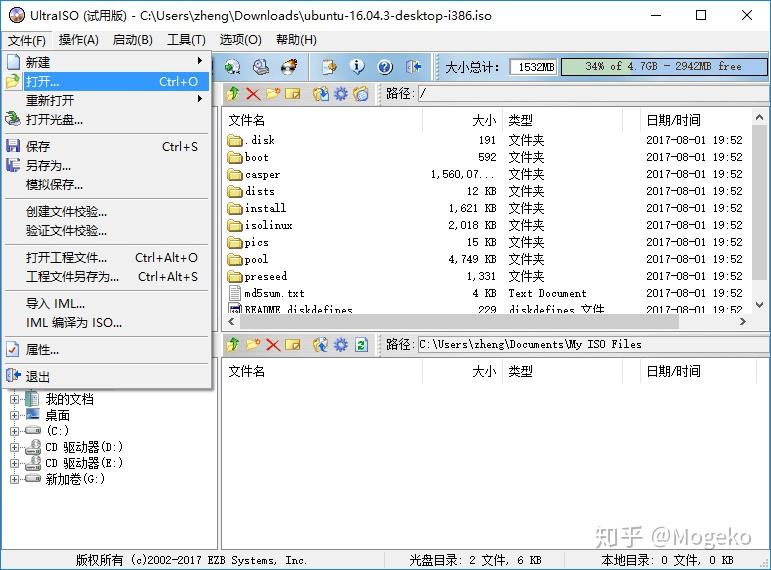Click the green refresh icon in local toolbar
Viewport: 771px width, 570px height.
tap(361, 345)
